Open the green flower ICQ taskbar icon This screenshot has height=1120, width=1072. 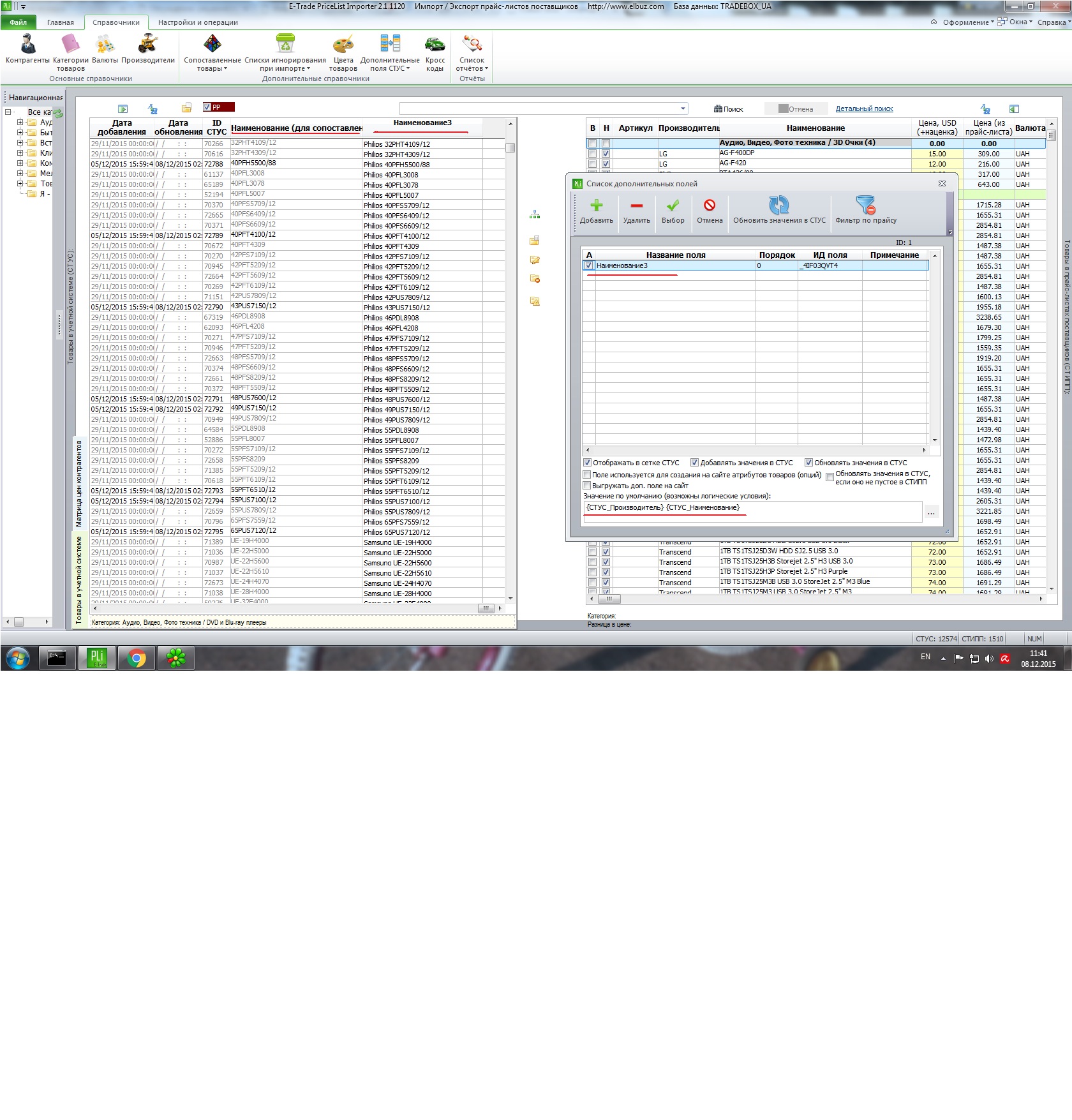(x=176, y=658)
